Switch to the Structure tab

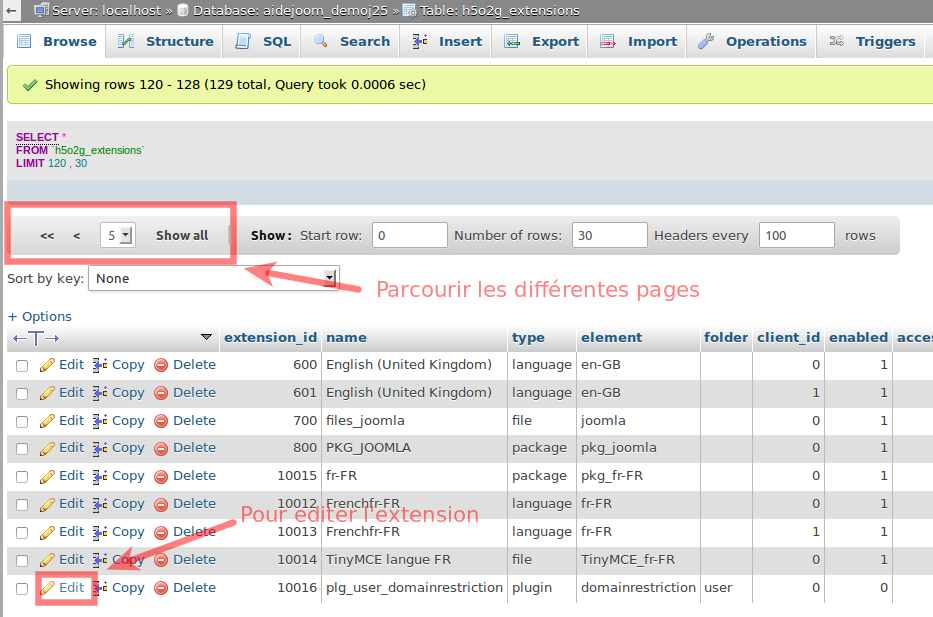(166, 41)
